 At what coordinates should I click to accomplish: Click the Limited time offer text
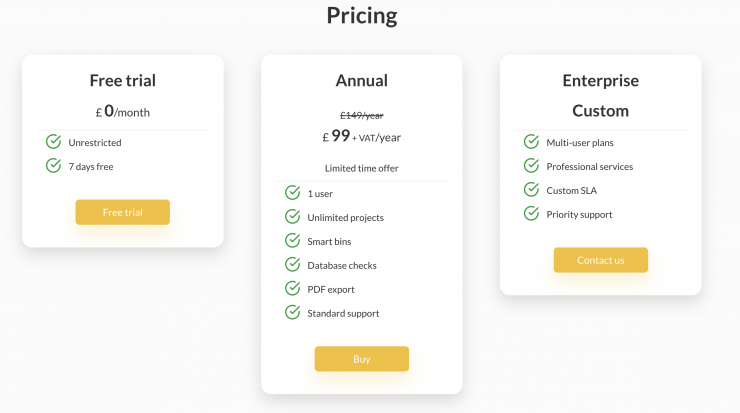tap(361, 168)
